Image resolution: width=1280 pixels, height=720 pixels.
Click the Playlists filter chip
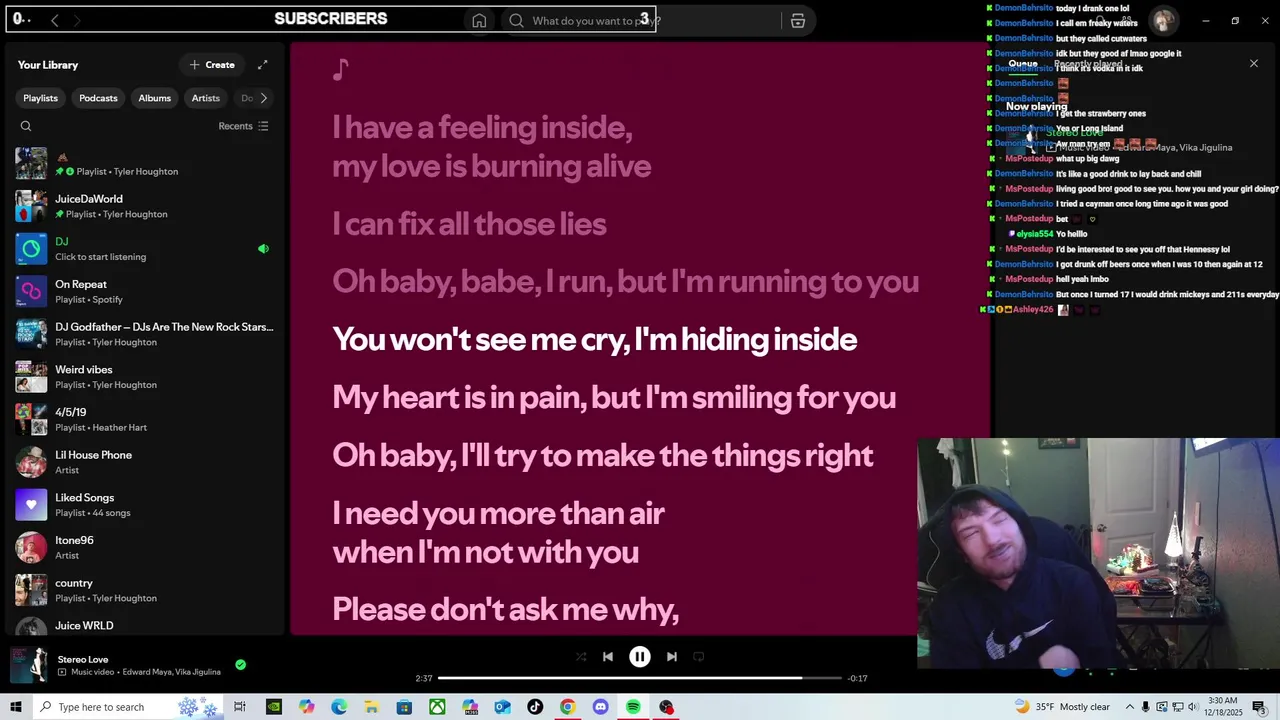41,98
